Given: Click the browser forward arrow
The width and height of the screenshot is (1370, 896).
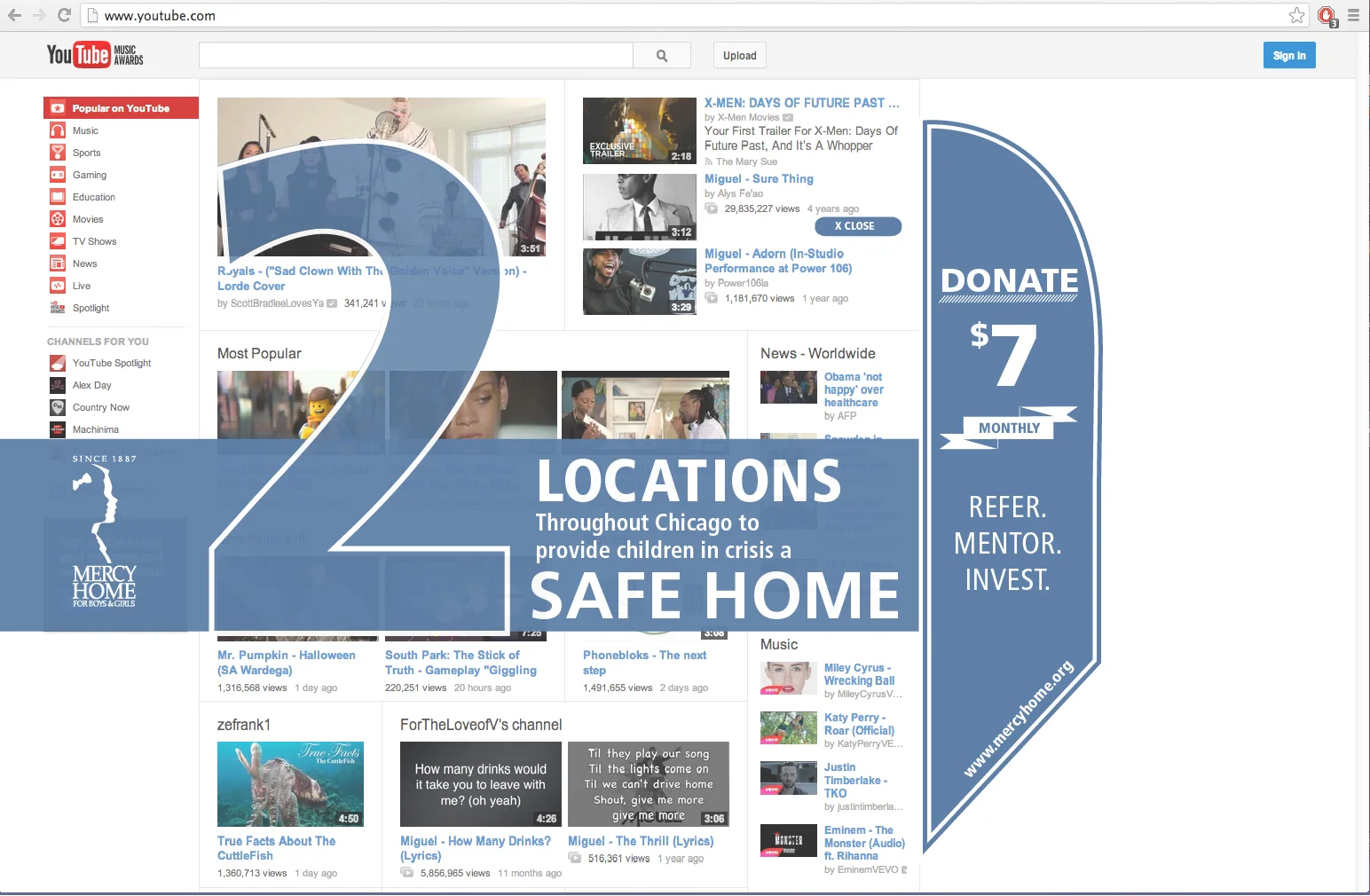Looking at the screenshot, I should (39, 15).
